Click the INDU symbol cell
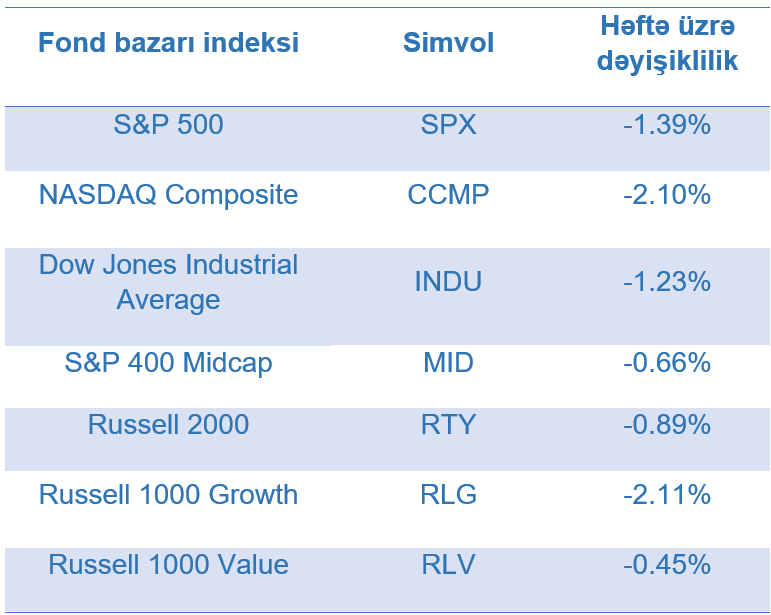Viewport: 771px width, 615px height. [448, 282]
